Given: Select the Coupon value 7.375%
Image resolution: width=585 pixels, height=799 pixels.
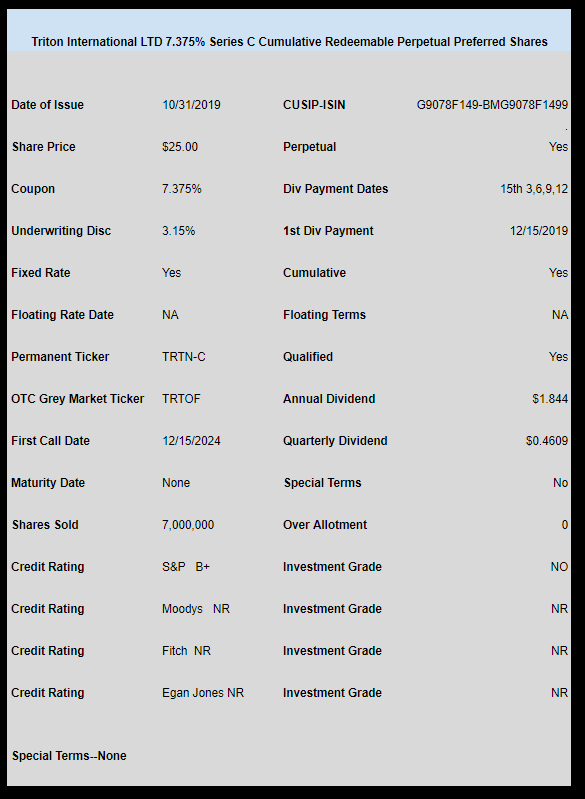Looking at the screenshot, I should [182, 189].
